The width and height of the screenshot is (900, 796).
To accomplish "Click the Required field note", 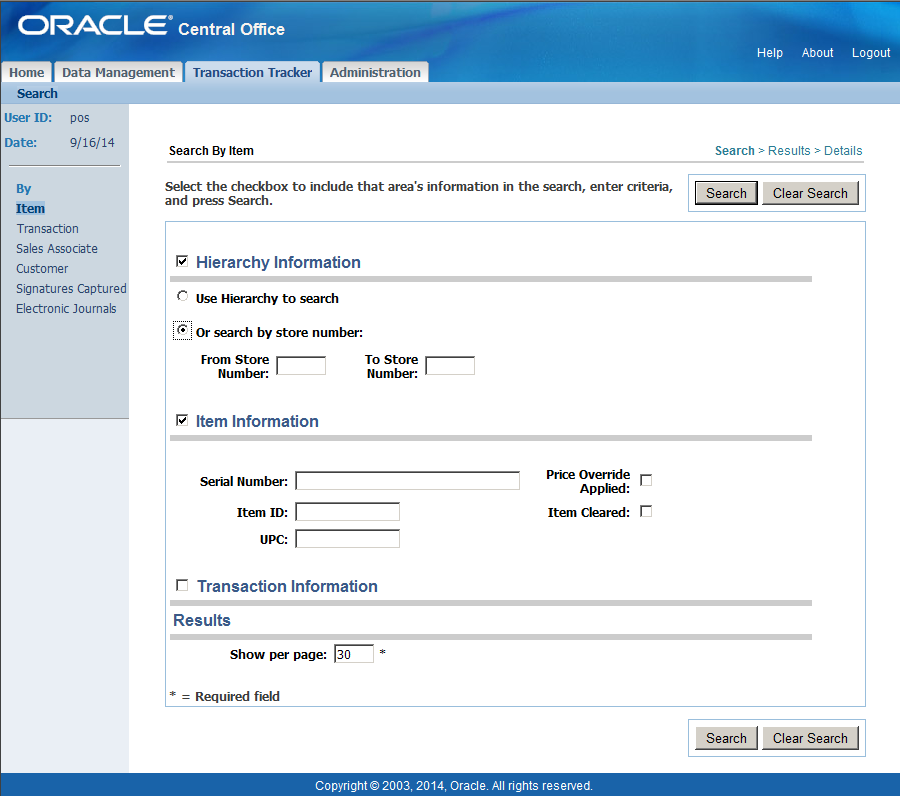I will coord(224,696).
